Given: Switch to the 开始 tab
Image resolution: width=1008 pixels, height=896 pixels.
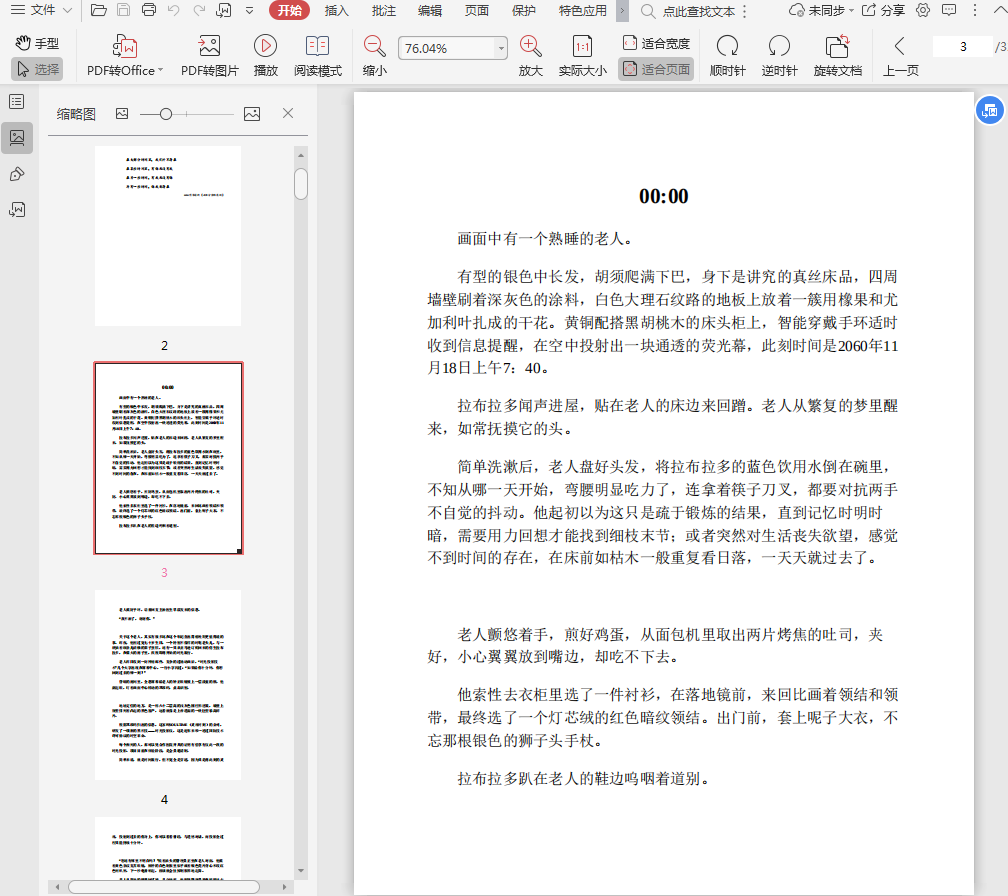Looking at the screenshot, I should point(289,10).
